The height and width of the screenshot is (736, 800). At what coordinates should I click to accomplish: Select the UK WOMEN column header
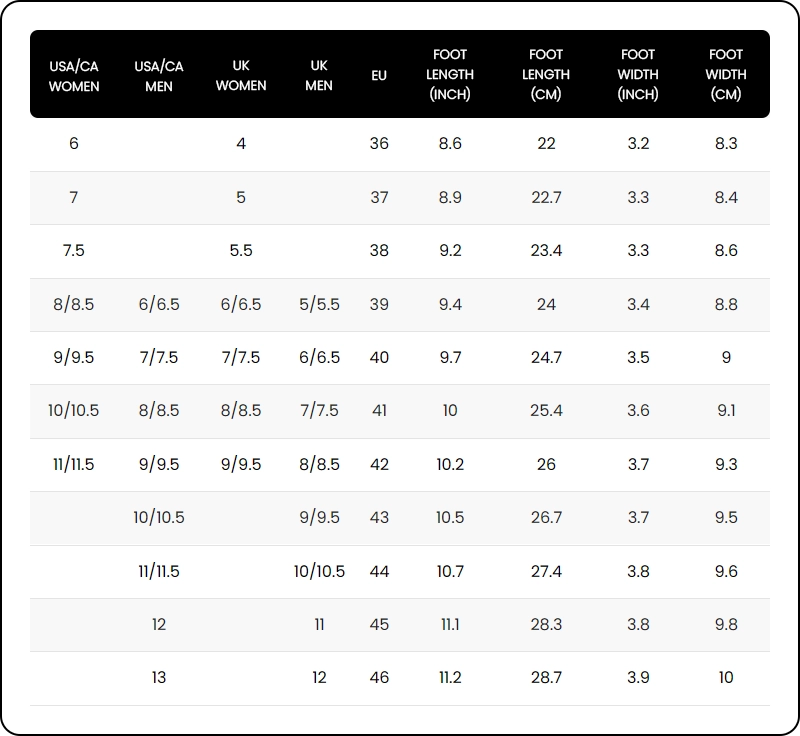[241, 76]
